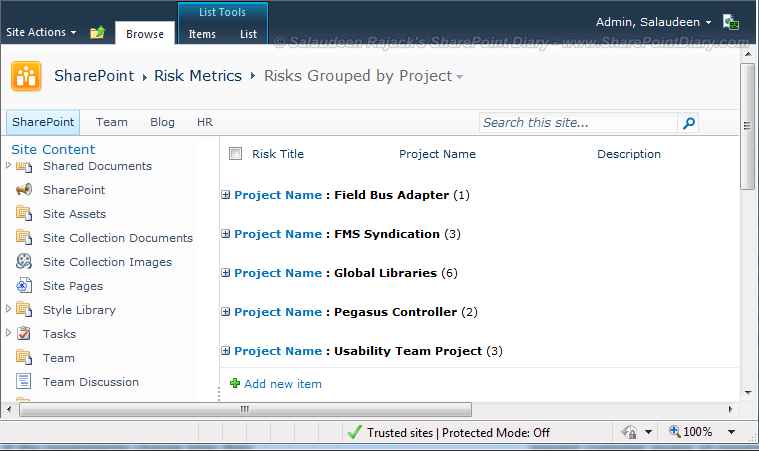The height and width of the screenshot is (451, 759).
Task: Click the green checkmark Trusted sites icon
Action: click(355, 432)
